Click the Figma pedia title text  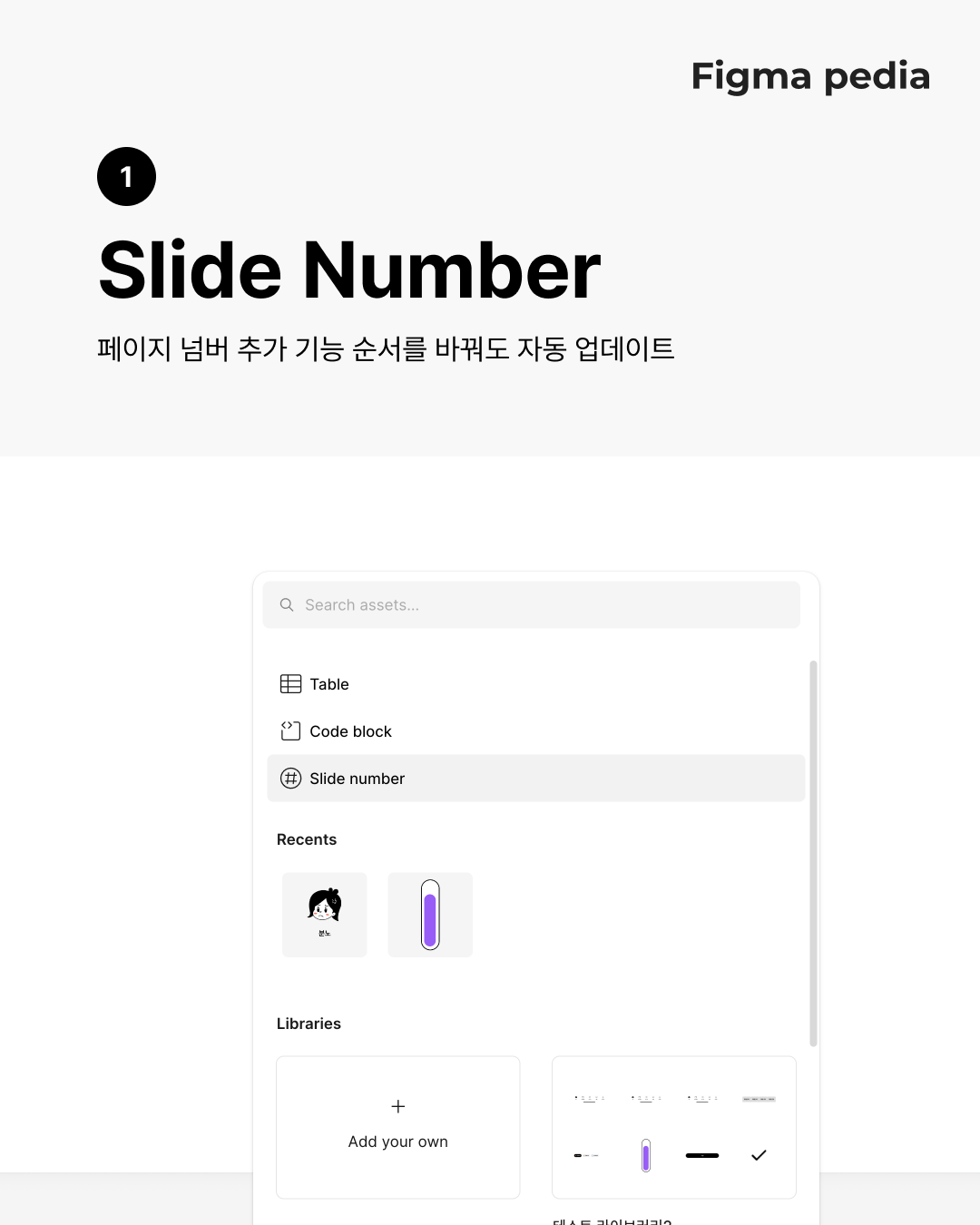[x=810, y=77]
